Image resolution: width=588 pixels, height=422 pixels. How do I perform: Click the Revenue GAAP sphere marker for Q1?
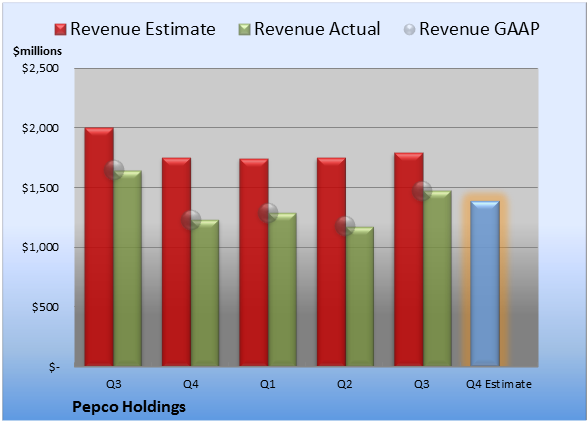[x=268, y=213]
